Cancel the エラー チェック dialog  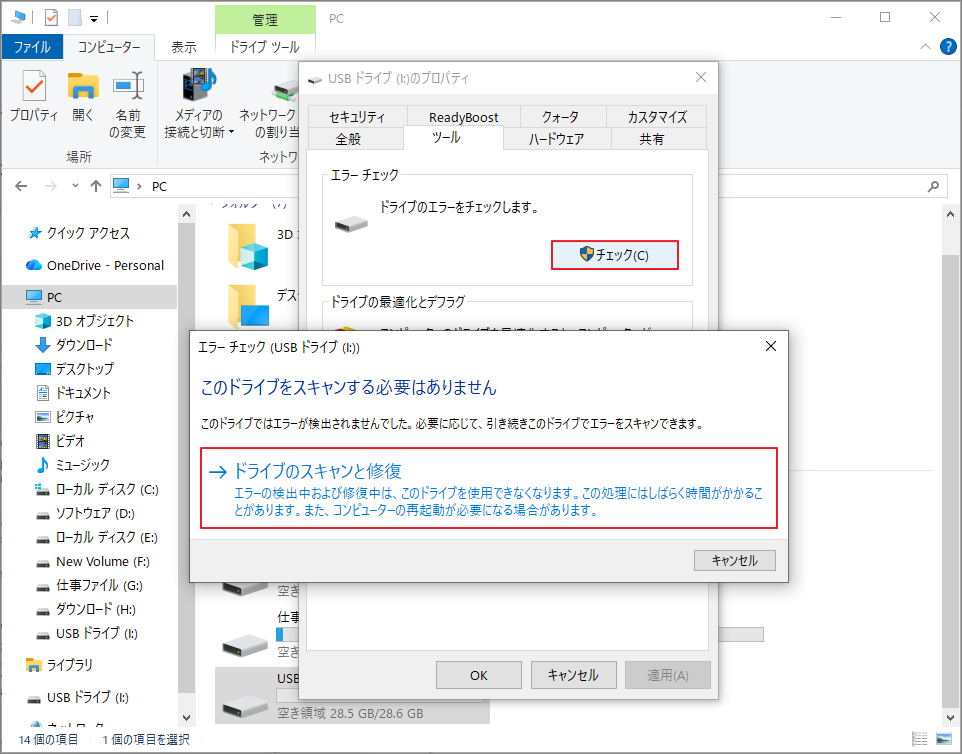point(734,560)
